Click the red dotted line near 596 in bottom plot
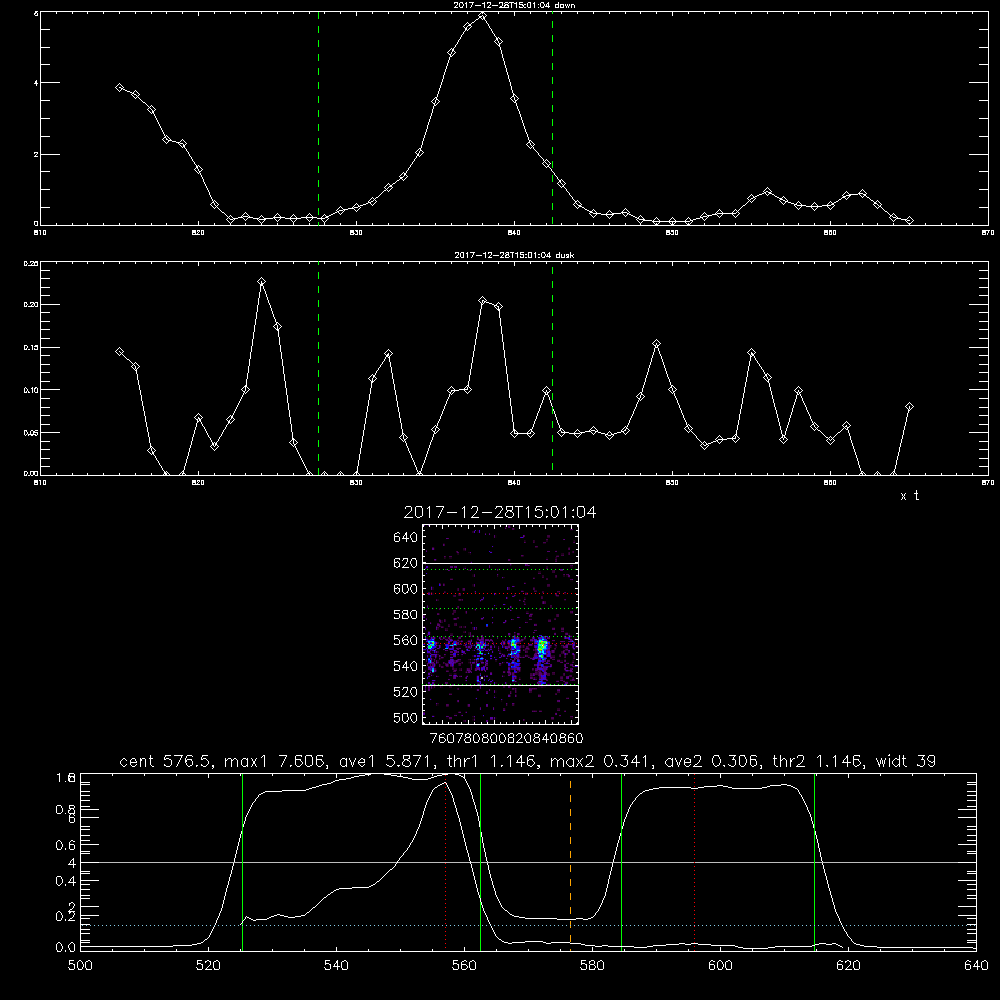This screenshot has width=1000, height=1000. [x=695, y=861]
